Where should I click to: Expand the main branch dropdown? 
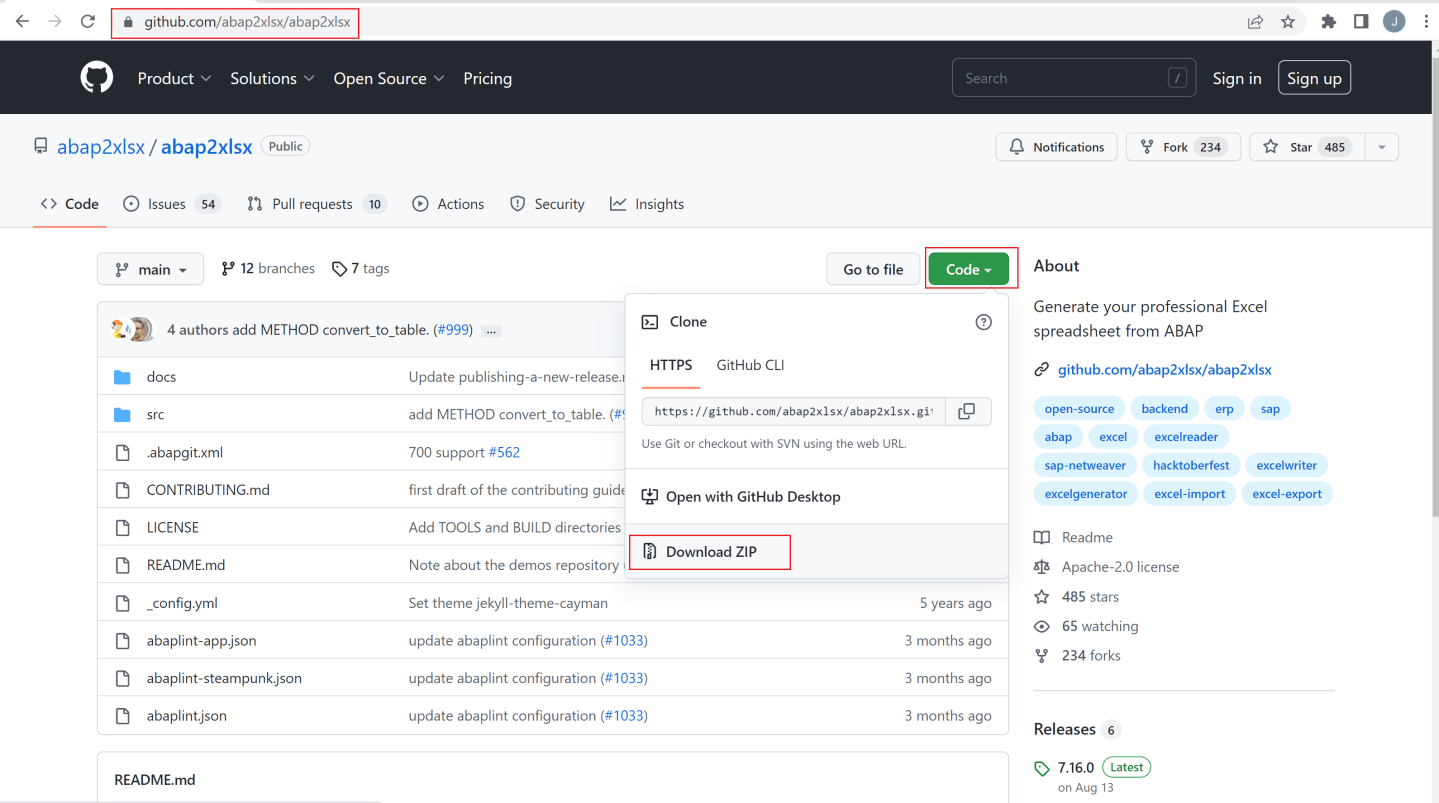tap(150, 269)
